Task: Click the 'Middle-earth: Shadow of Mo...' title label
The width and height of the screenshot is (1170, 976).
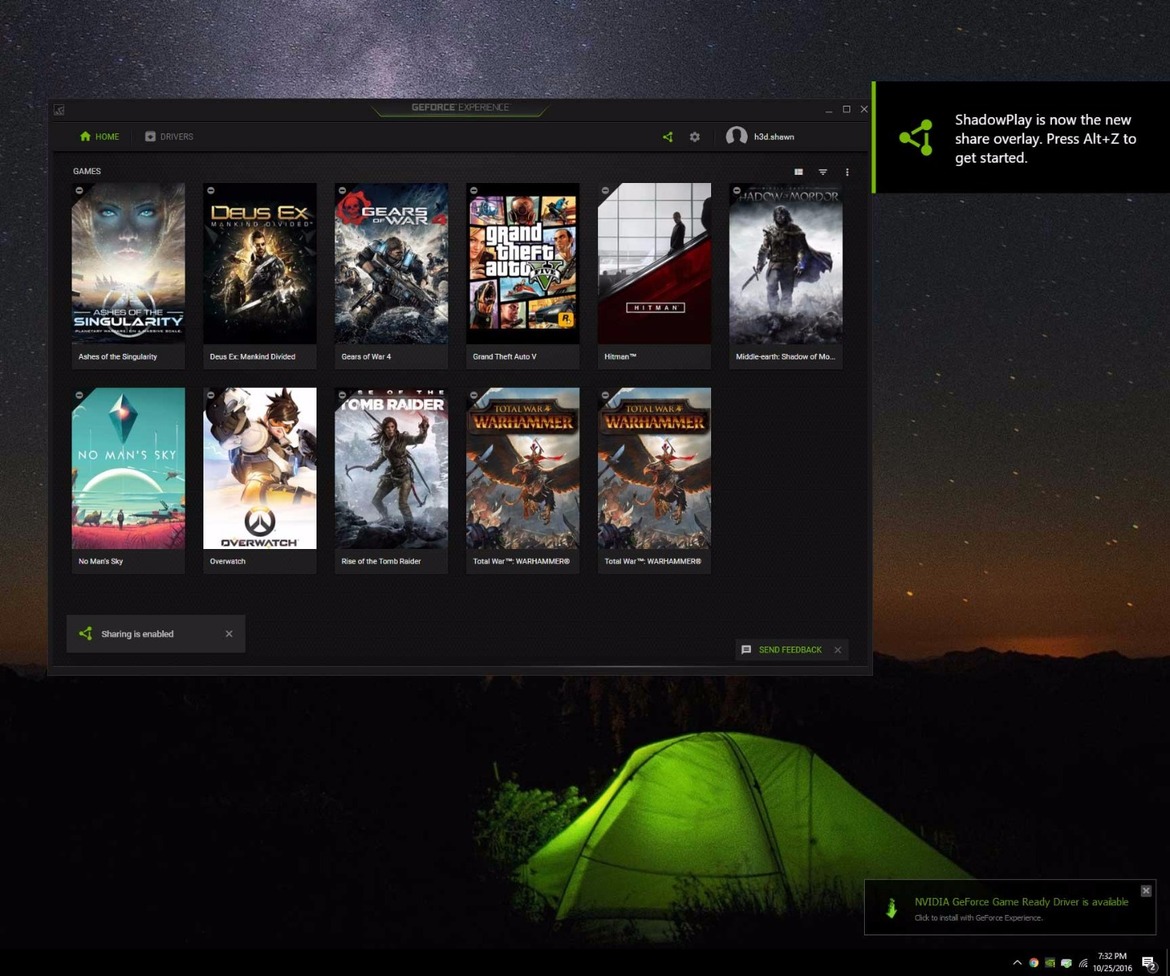Action: (x=785, y=357)
